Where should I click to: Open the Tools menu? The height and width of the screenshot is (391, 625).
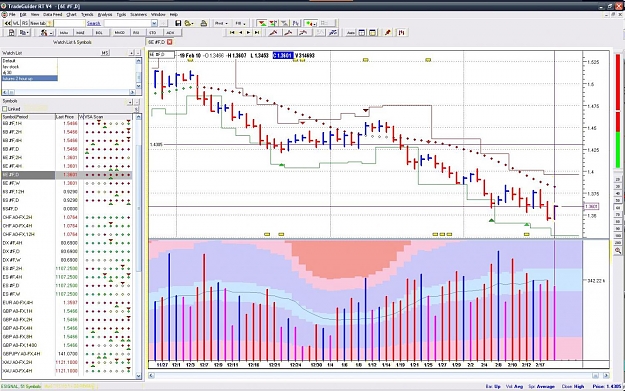click(x=121, y=15)
